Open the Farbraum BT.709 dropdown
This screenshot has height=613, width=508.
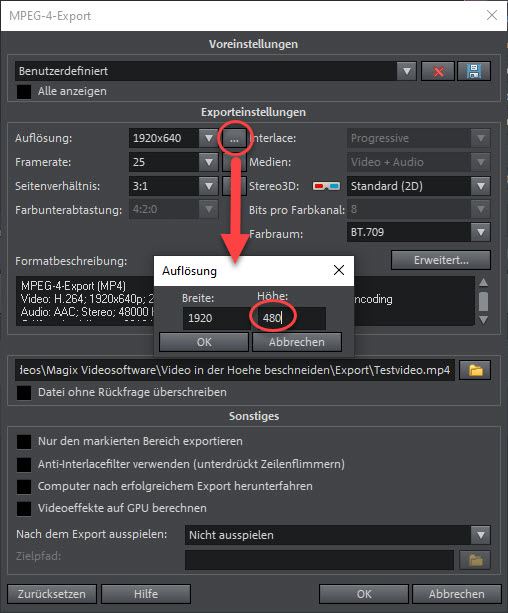[481, 233]
